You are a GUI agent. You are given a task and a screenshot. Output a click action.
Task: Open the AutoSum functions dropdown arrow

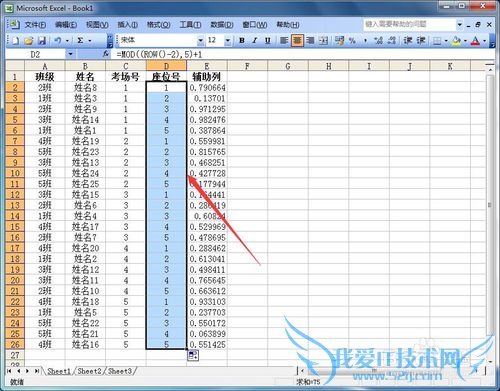(90, 41)
